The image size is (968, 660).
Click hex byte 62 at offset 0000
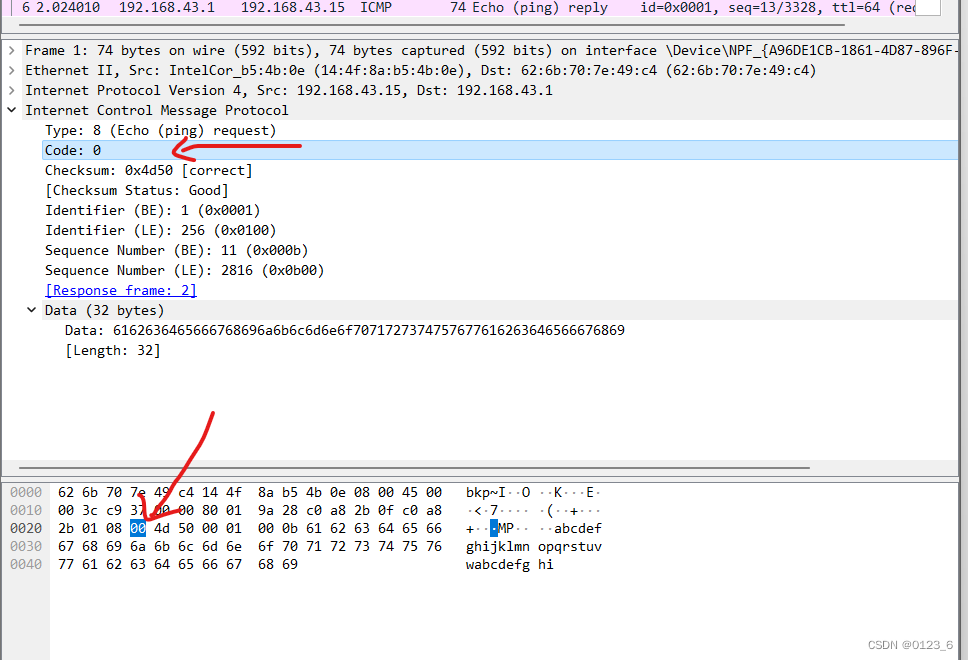pos(66,493)
